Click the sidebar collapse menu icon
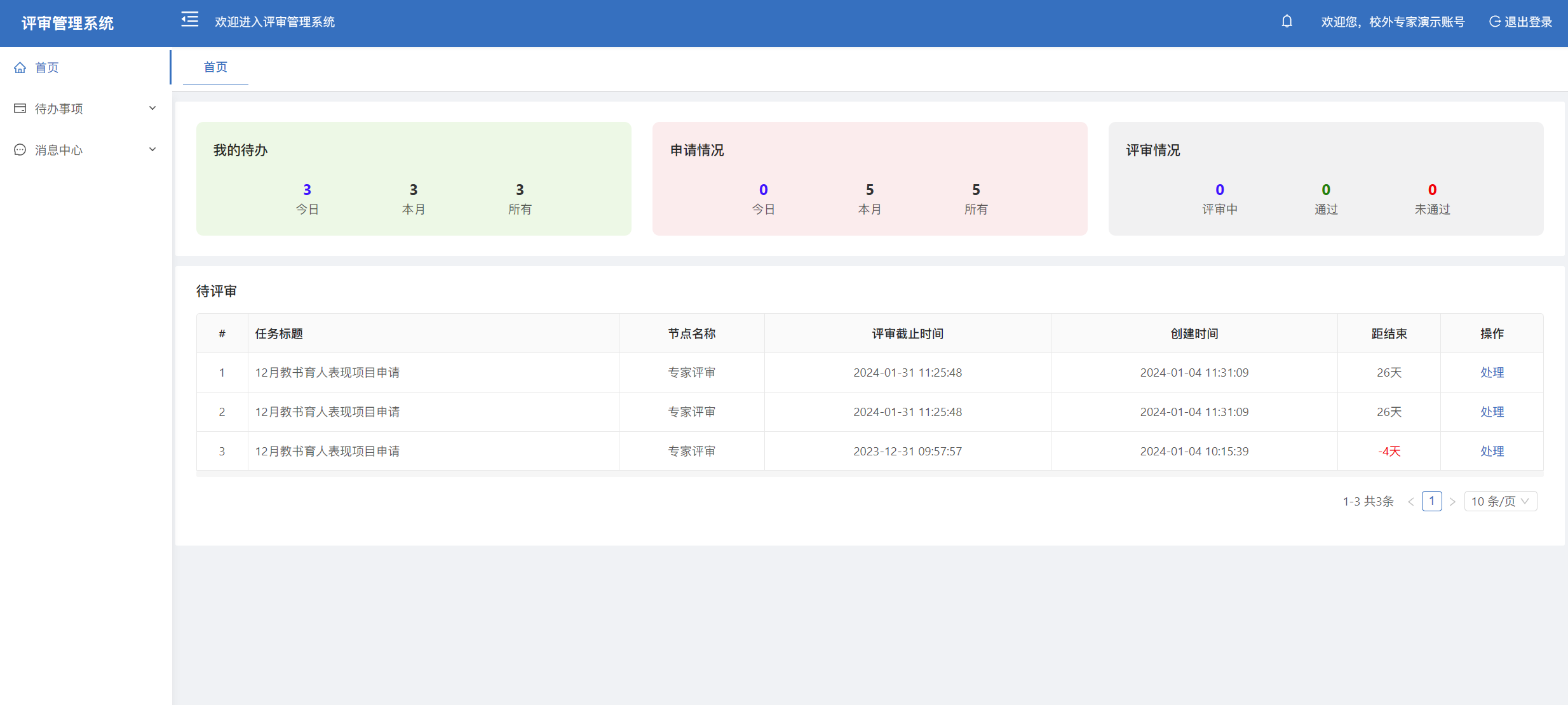 coord(189,20)
